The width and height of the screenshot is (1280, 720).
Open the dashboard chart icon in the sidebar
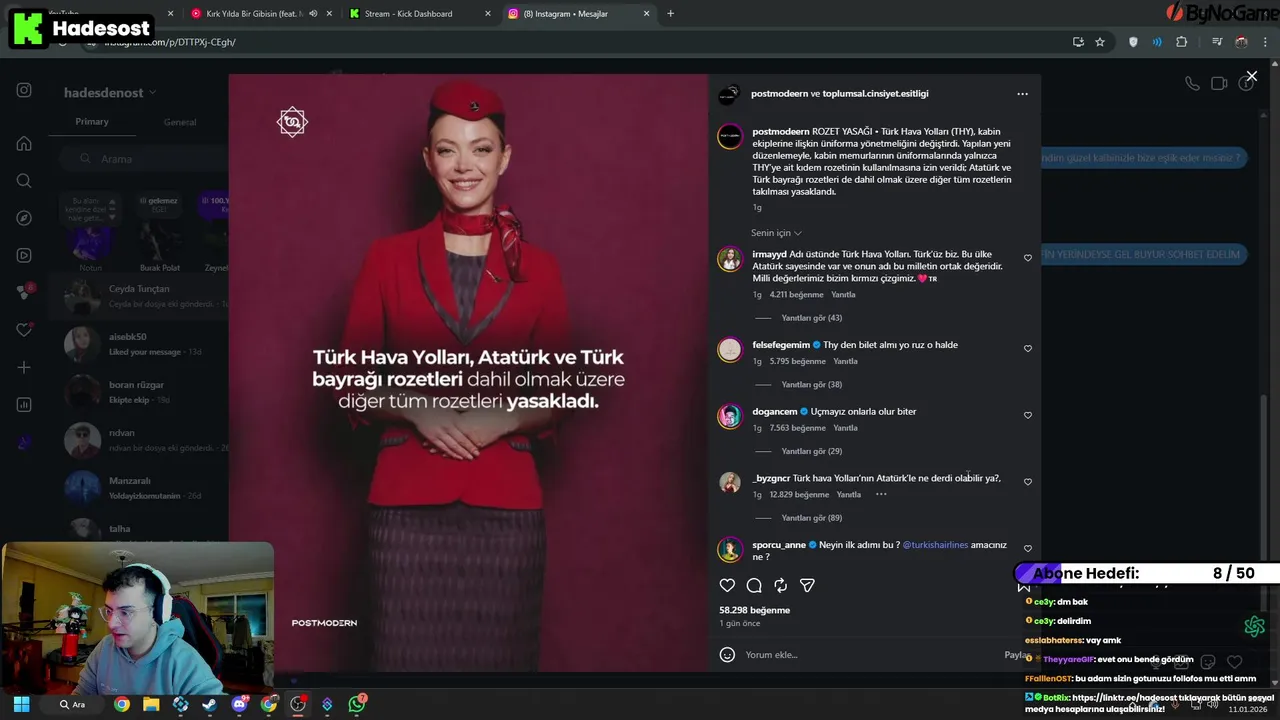[24, 405]
